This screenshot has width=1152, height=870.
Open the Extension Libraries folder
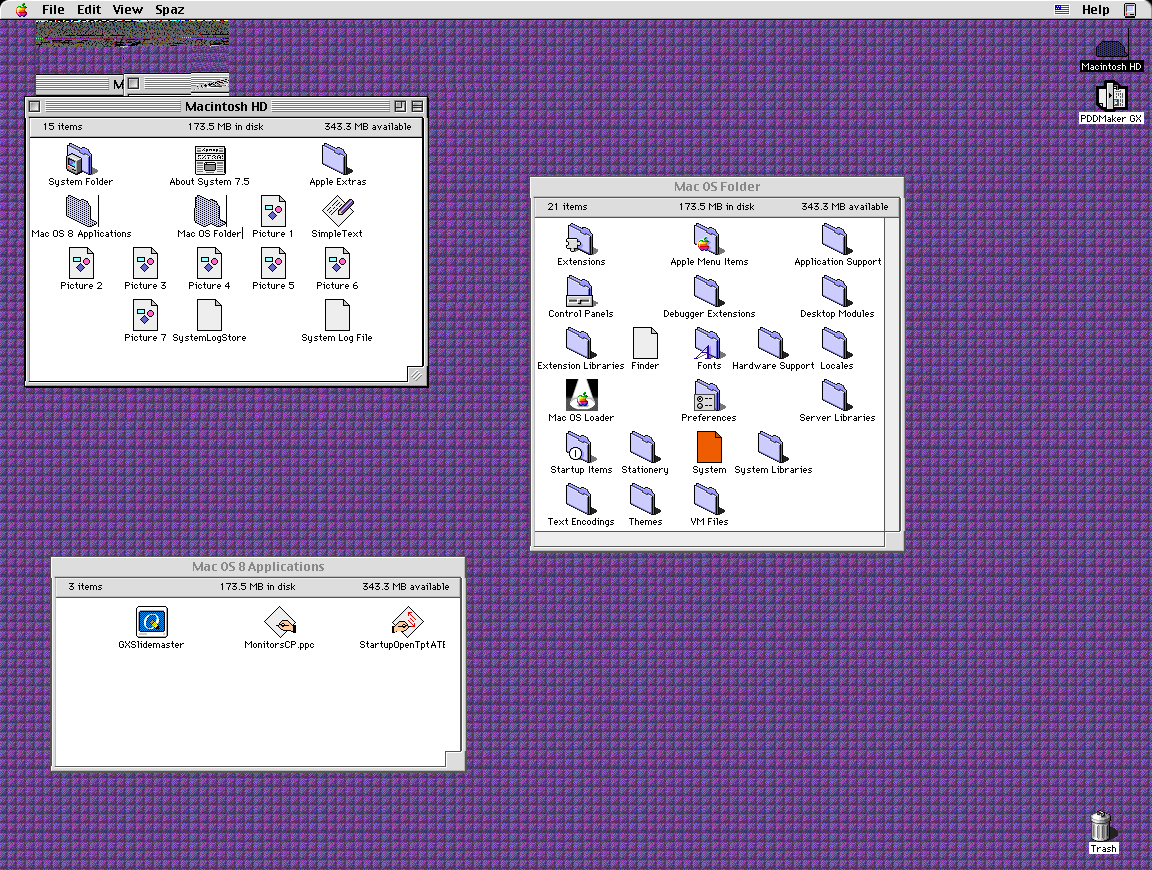(580, 344)
